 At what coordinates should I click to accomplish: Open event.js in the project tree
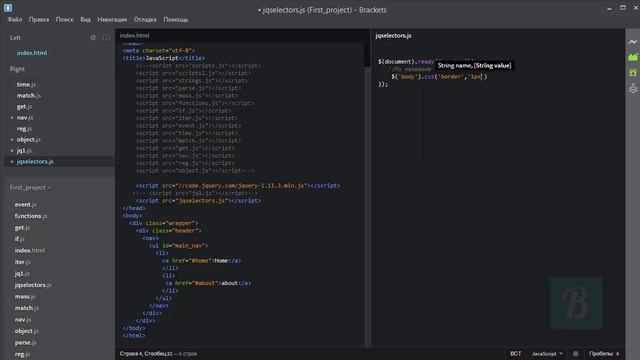pyautogui.click(x=25, y=204)
